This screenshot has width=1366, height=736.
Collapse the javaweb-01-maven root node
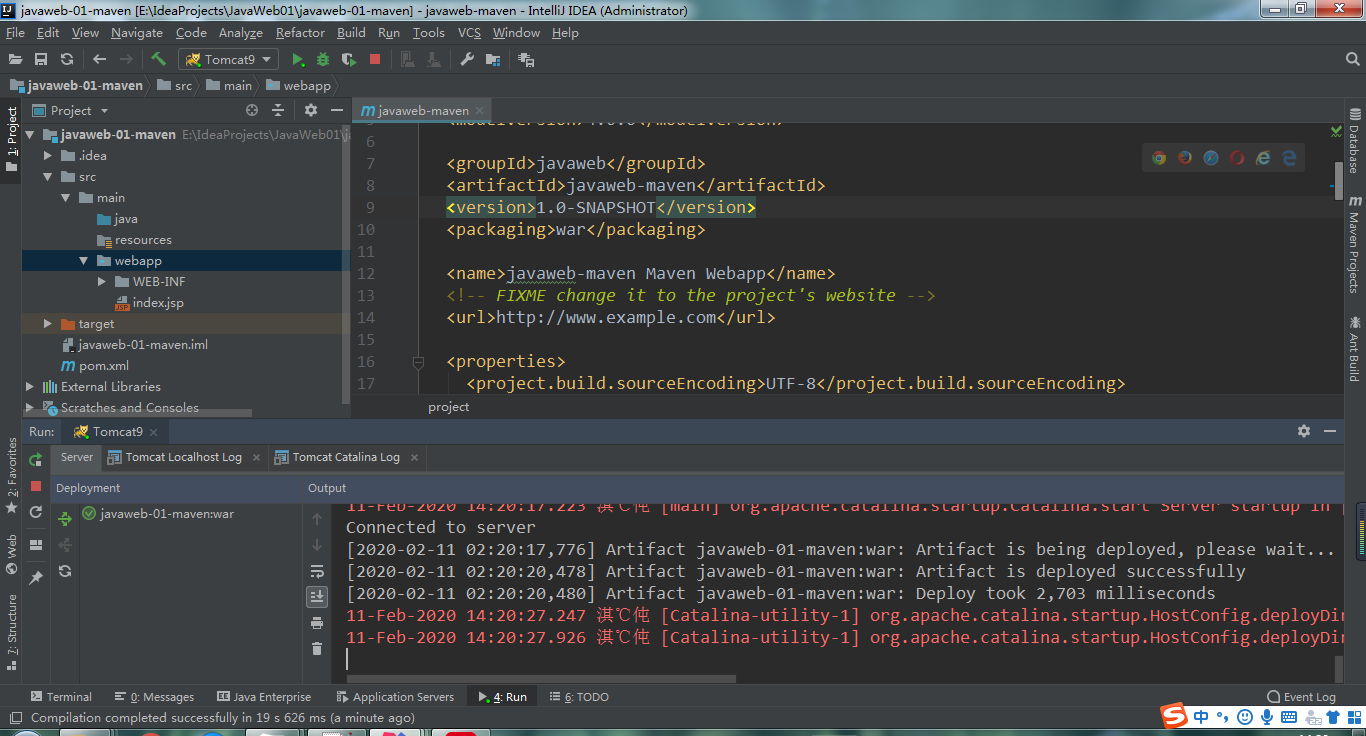point(30,135)
